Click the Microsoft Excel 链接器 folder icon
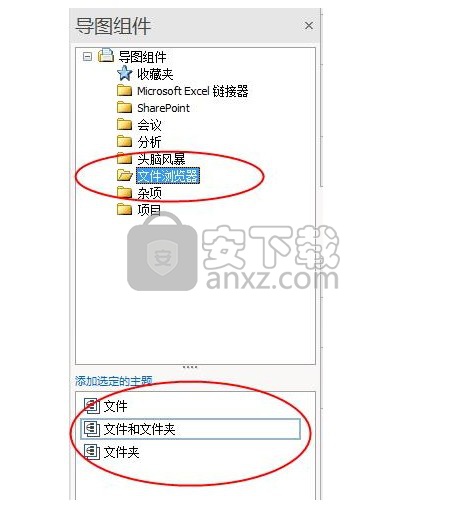471x506 pixels. point(125,90)
